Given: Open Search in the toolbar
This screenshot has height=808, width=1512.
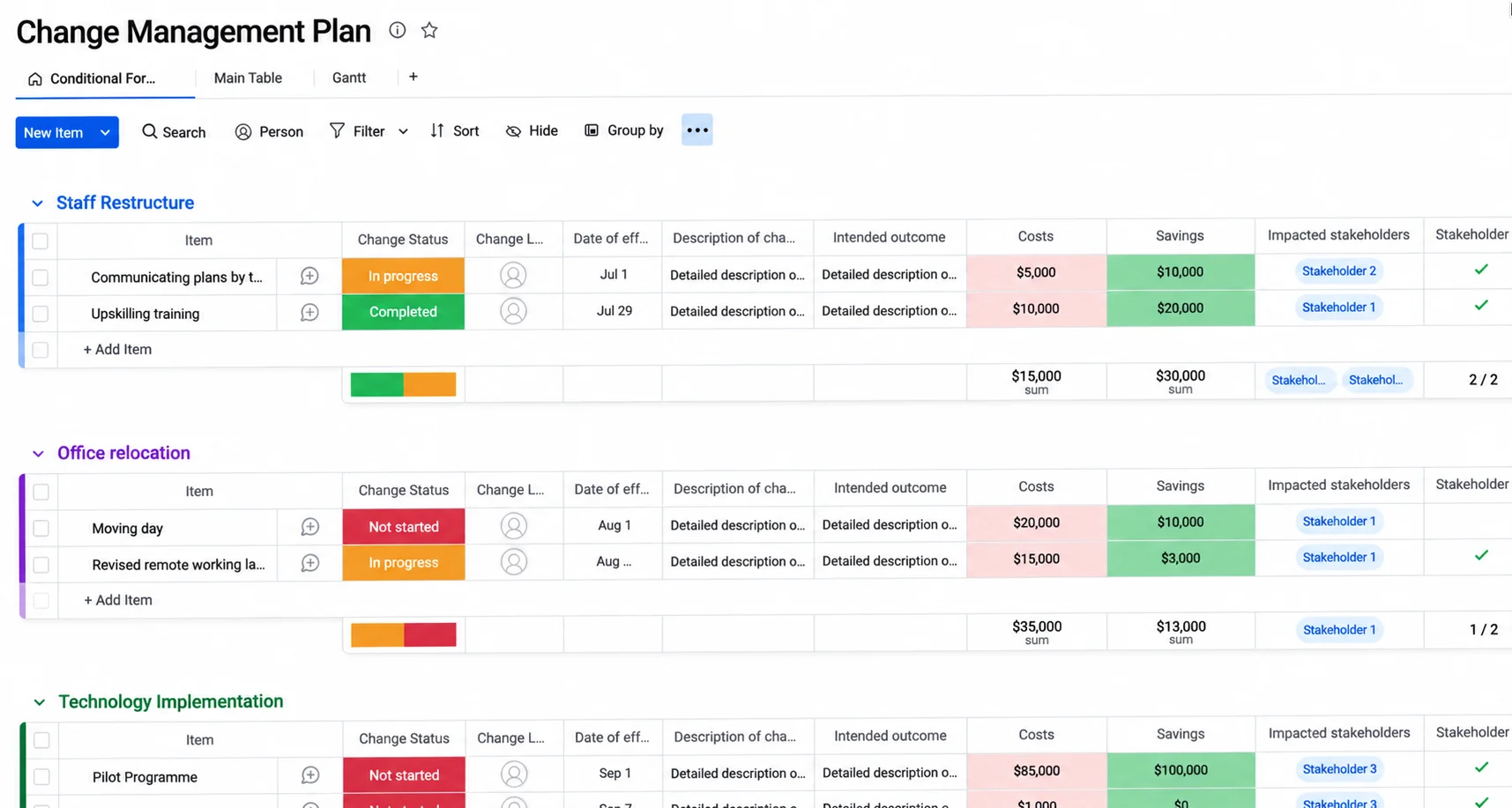Looking at the screenshot, I should click(174, 132).
